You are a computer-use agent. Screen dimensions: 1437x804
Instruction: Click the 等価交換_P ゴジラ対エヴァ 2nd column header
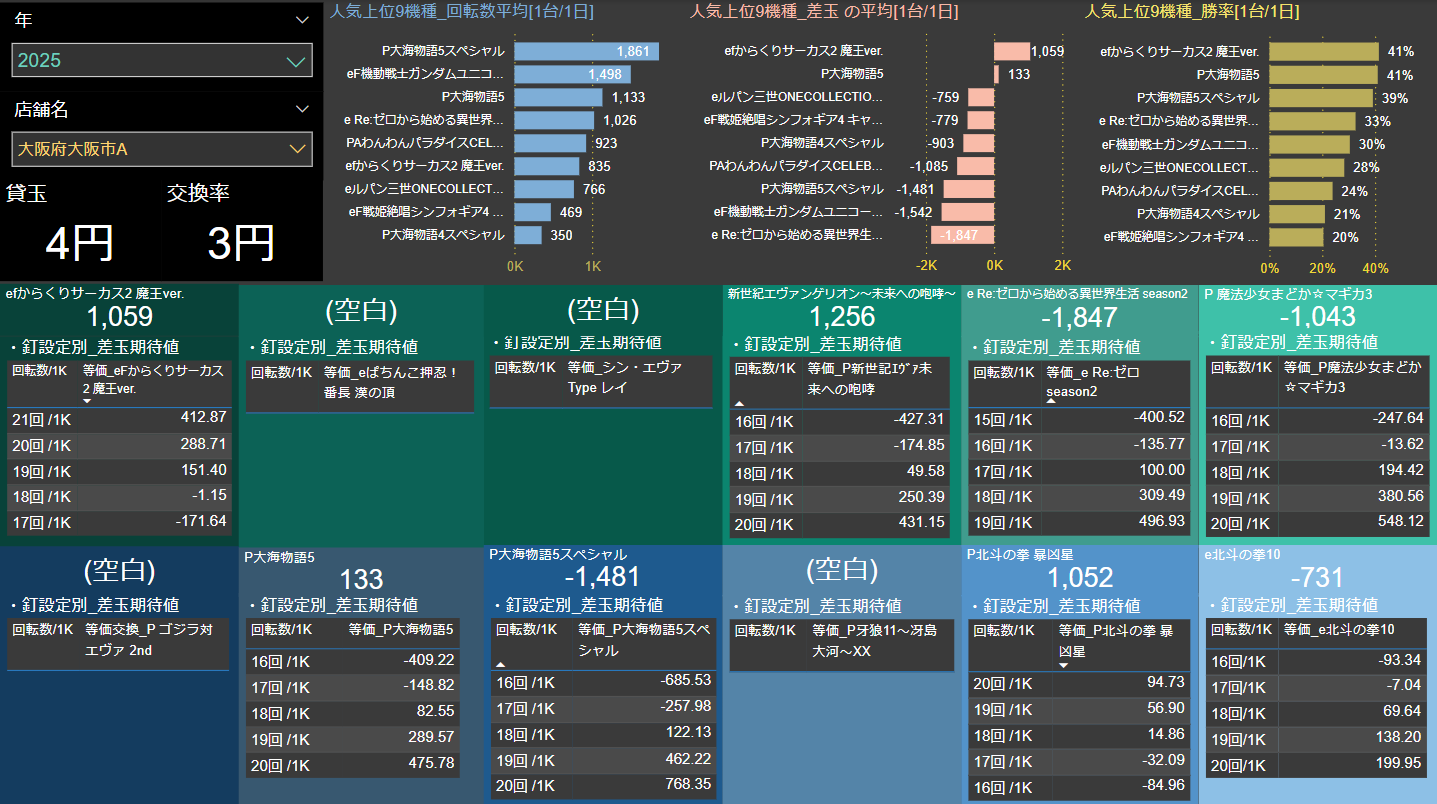click(x=150, y=640)
